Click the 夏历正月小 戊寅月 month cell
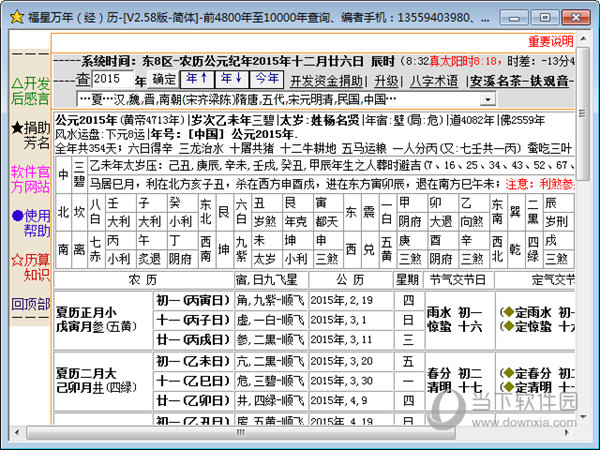 coord(103,320)
